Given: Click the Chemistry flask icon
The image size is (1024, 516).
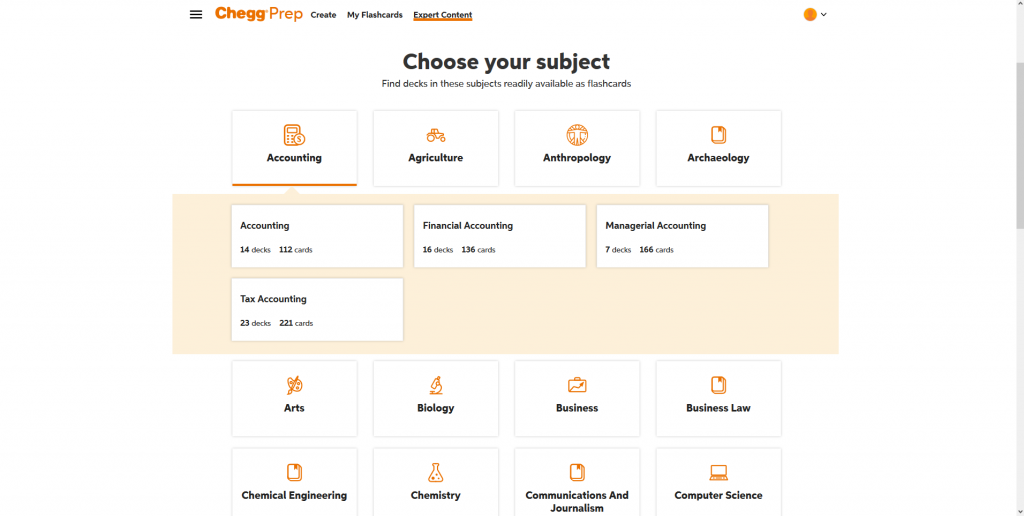Looking at the screenshot, I should click(x=436, y=473).
